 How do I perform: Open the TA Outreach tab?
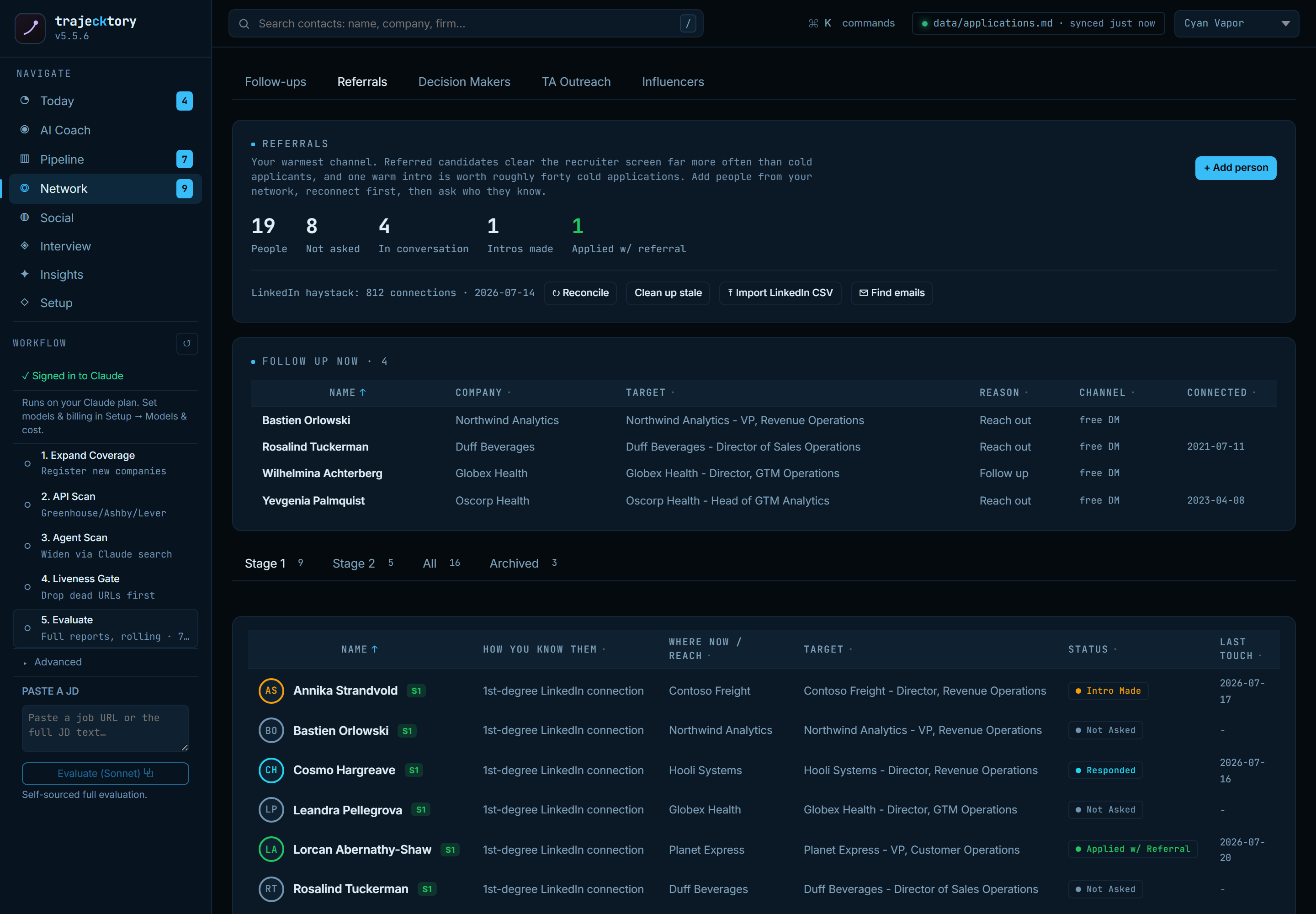coord(576,82)
